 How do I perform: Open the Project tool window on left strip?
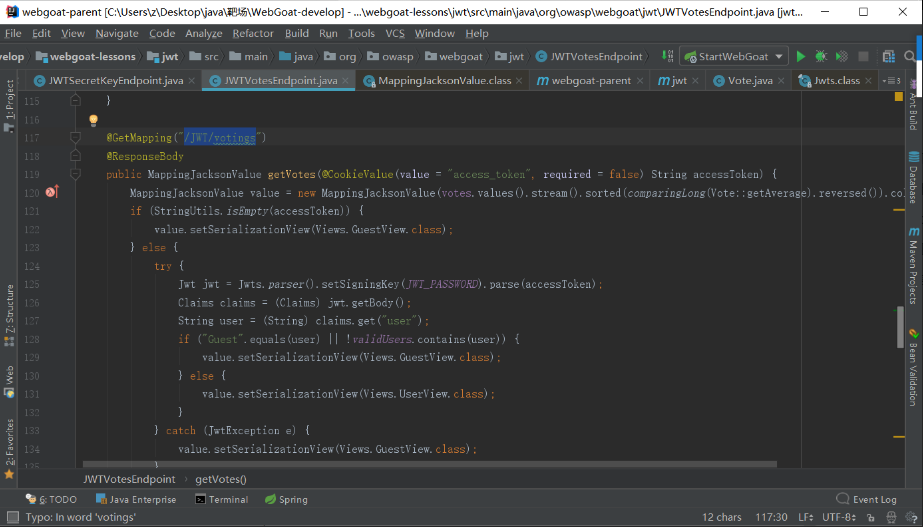coord(9,105)
